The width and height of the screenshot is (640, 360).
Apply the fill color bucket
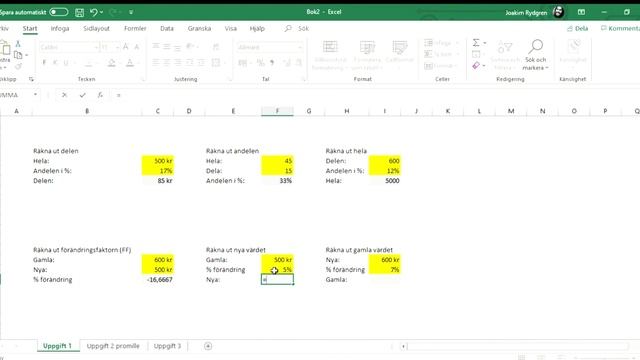[111, 63]
